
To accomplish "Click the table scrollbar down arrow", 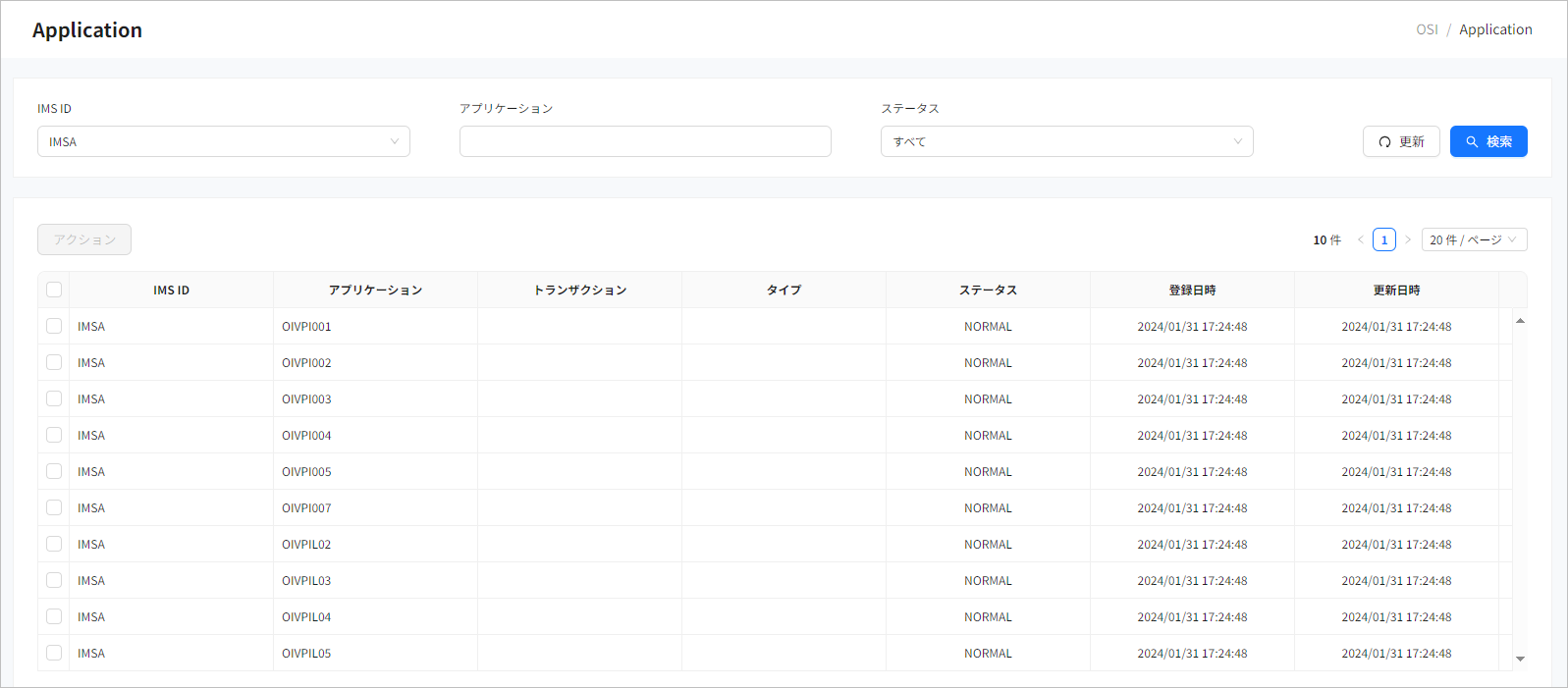I will coord(1520,659).
